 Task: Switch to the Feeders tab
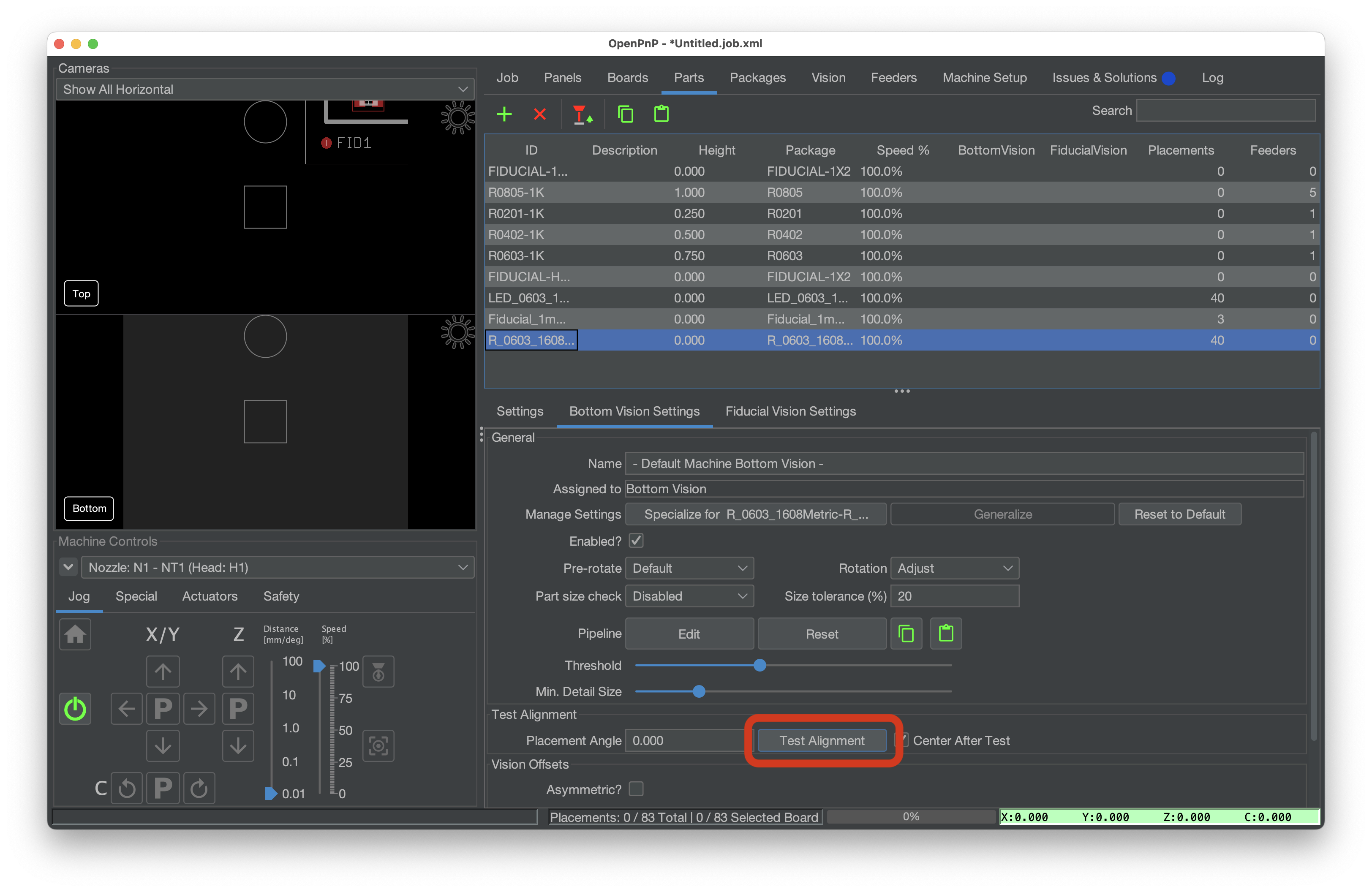(x=893, y=78)
